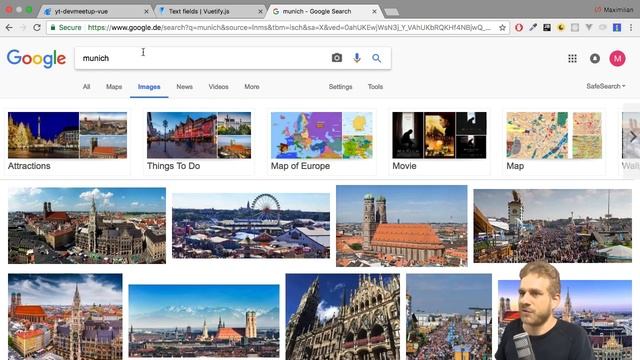640x360 pixels.
Task: Open search Settings menu
Action: 340,87
